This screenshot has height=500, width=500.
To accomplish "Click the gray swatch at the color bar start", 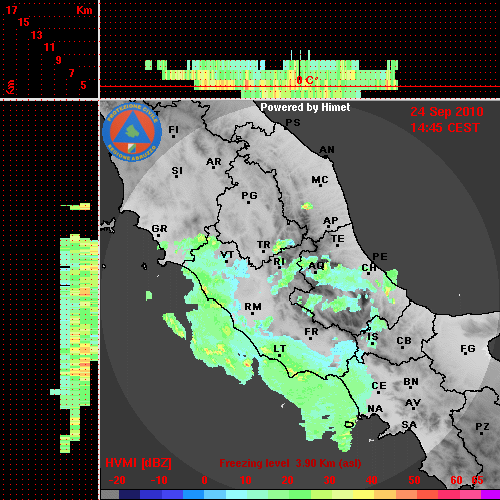I will point(110,495).
